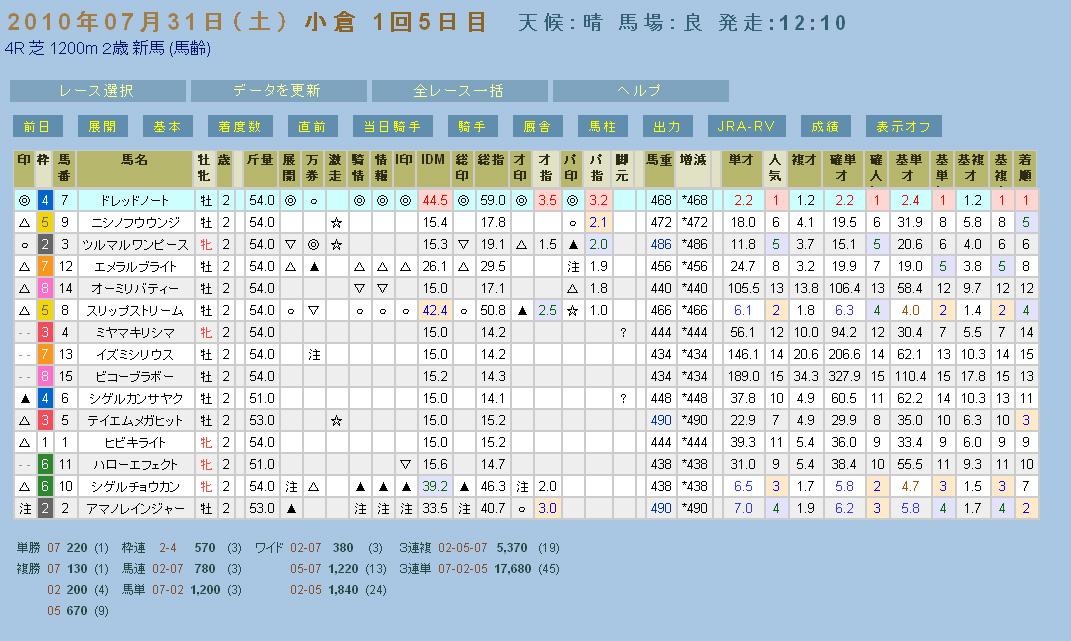1071x641 pixels.
Task: Select horse name ドレッドノート
Action: (135, 200)
